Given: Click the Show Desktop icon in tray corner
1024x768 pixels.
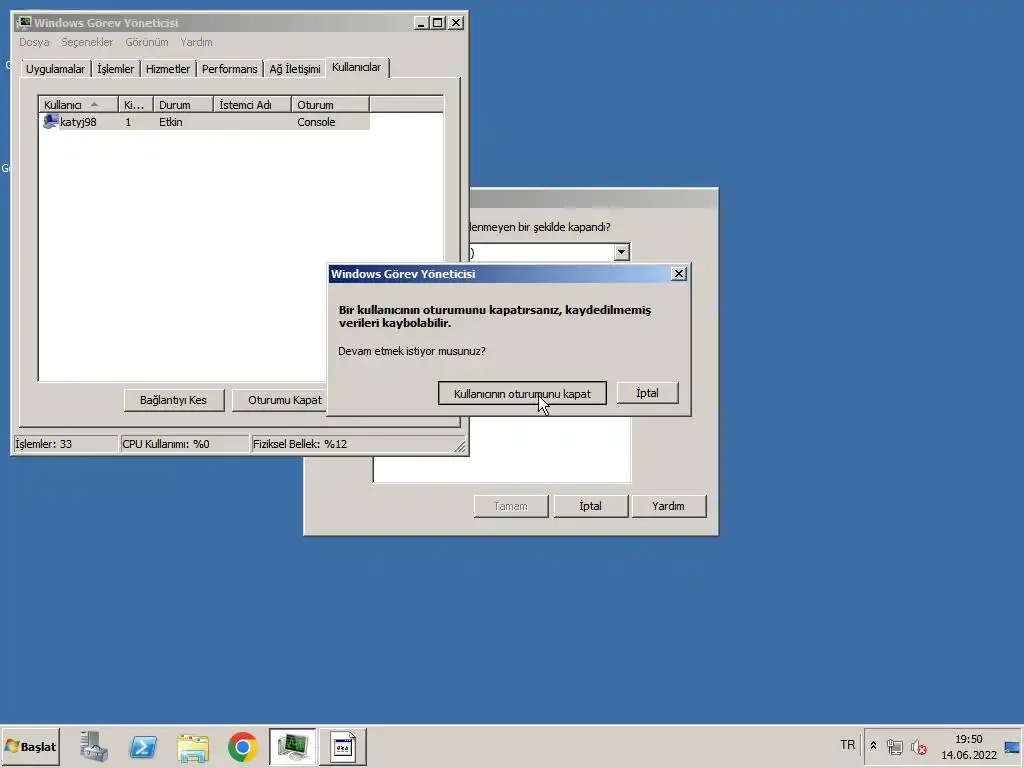Looking at the screenshot, I should click(1012, 746).
